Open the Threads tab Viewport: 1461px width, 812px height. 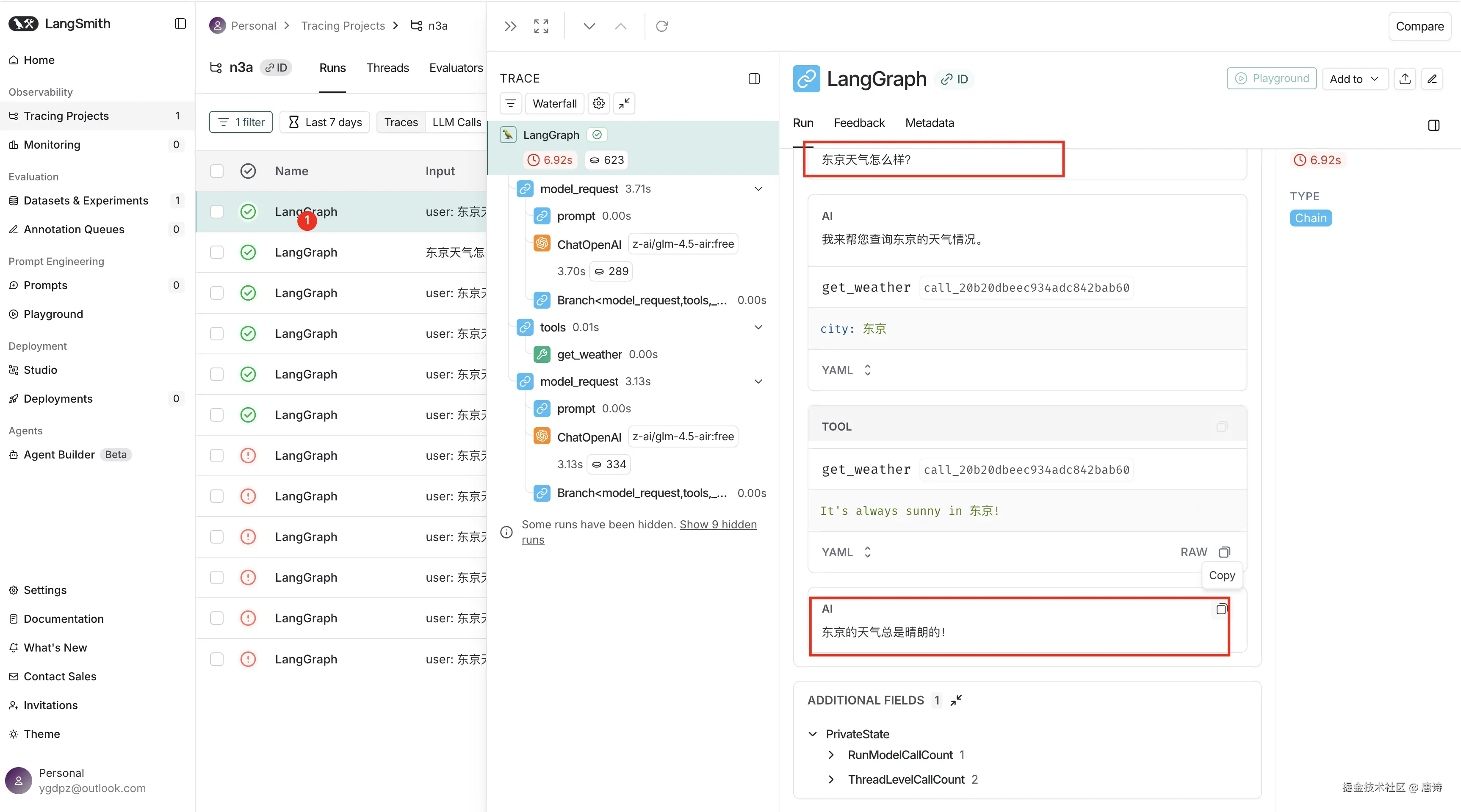[x=387, y=67]
